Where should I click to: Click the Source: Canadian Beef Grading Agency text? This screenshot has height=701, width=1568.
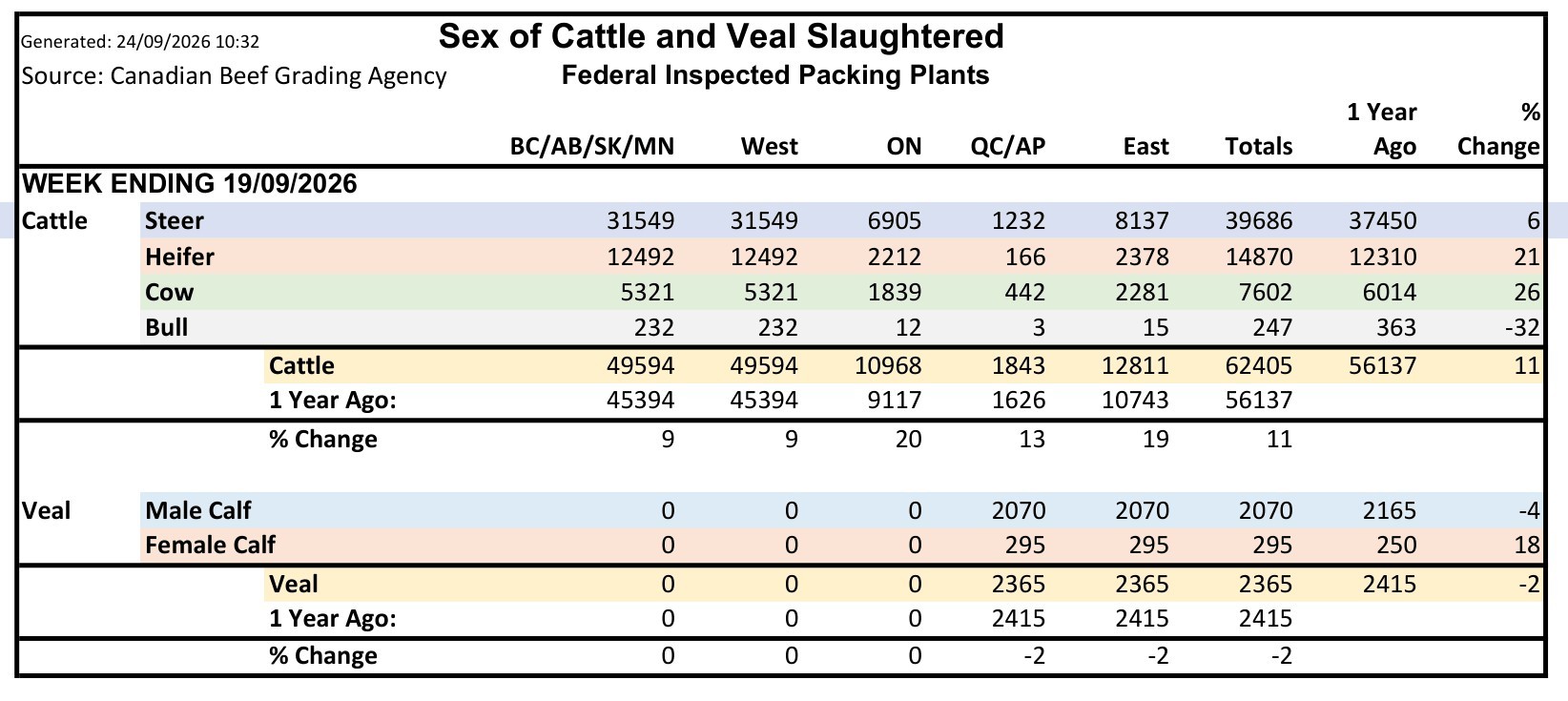234,75
